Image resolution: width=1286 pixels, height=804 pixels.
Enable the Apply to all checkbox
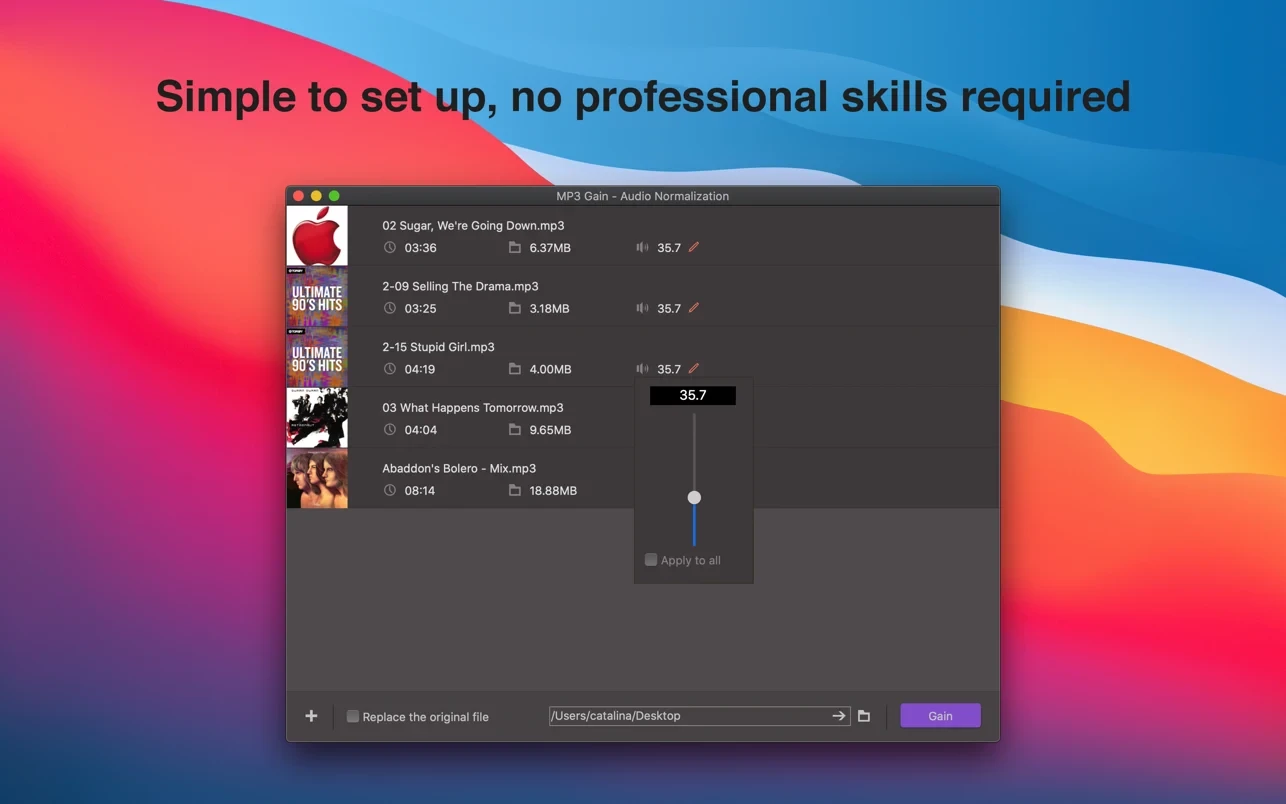click(x=651, y=560)
